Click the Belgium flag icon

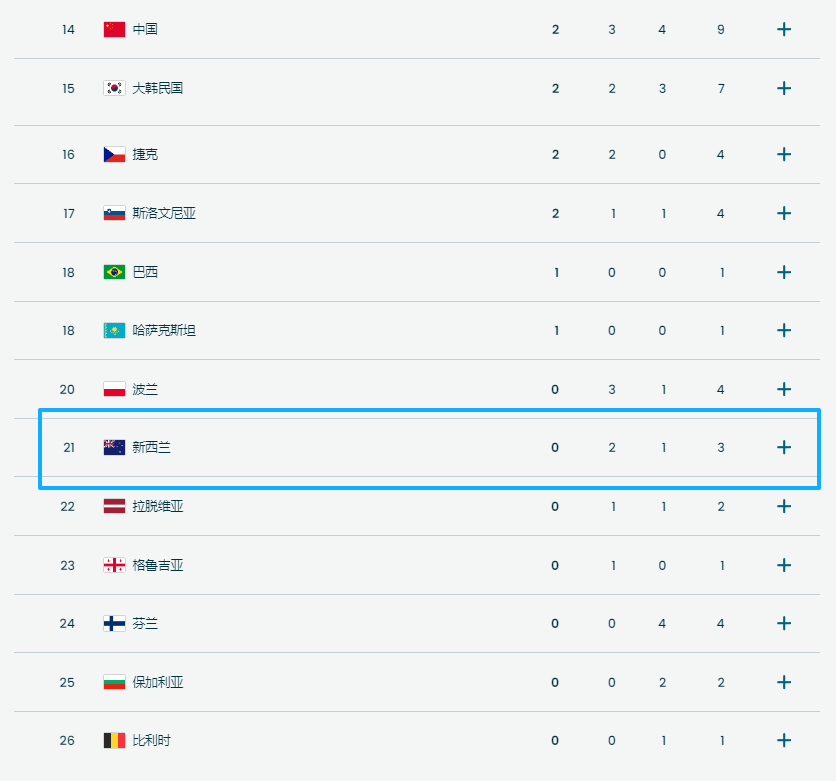click(x=114, y=740)
